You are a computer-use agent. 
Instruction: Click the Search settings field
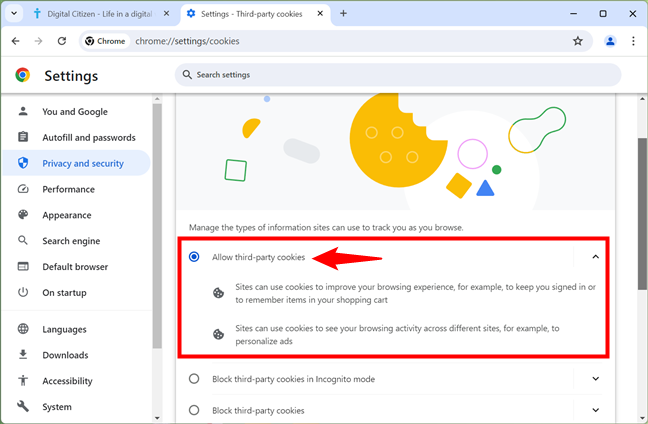397,75
